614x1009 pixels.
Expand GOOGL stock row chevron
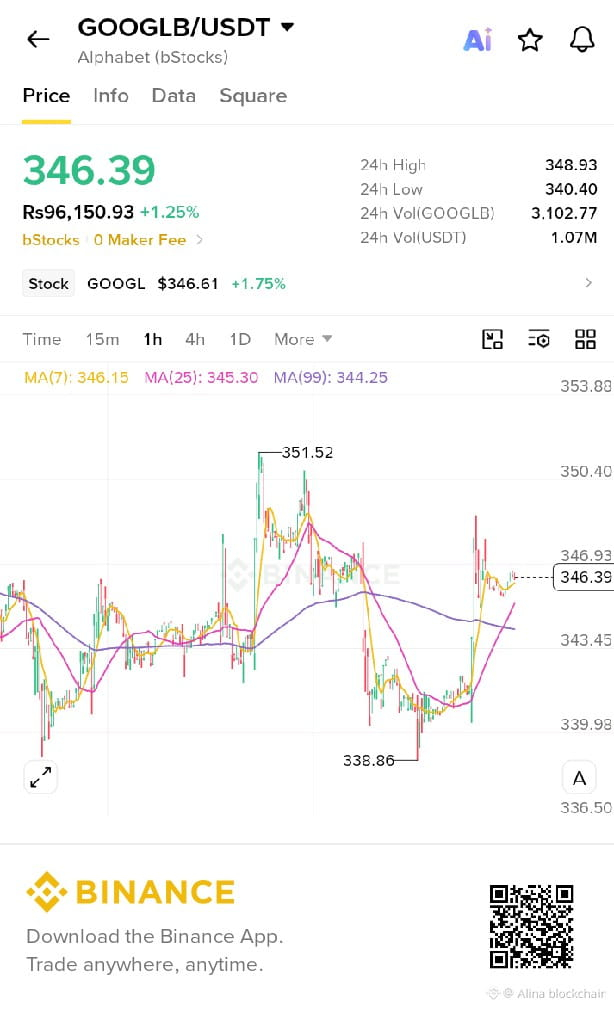point(588,283)
